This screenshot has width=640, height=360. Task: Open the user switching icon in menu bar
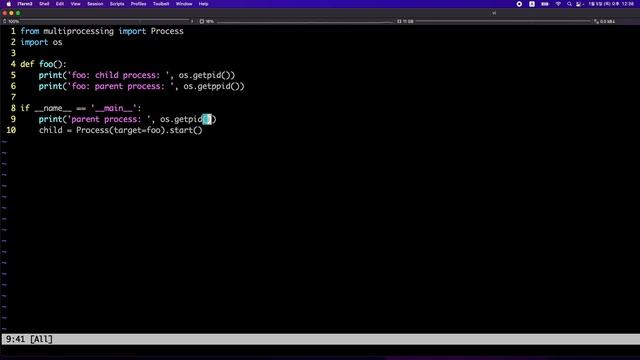pyautogui.click(x=579, y=4)
